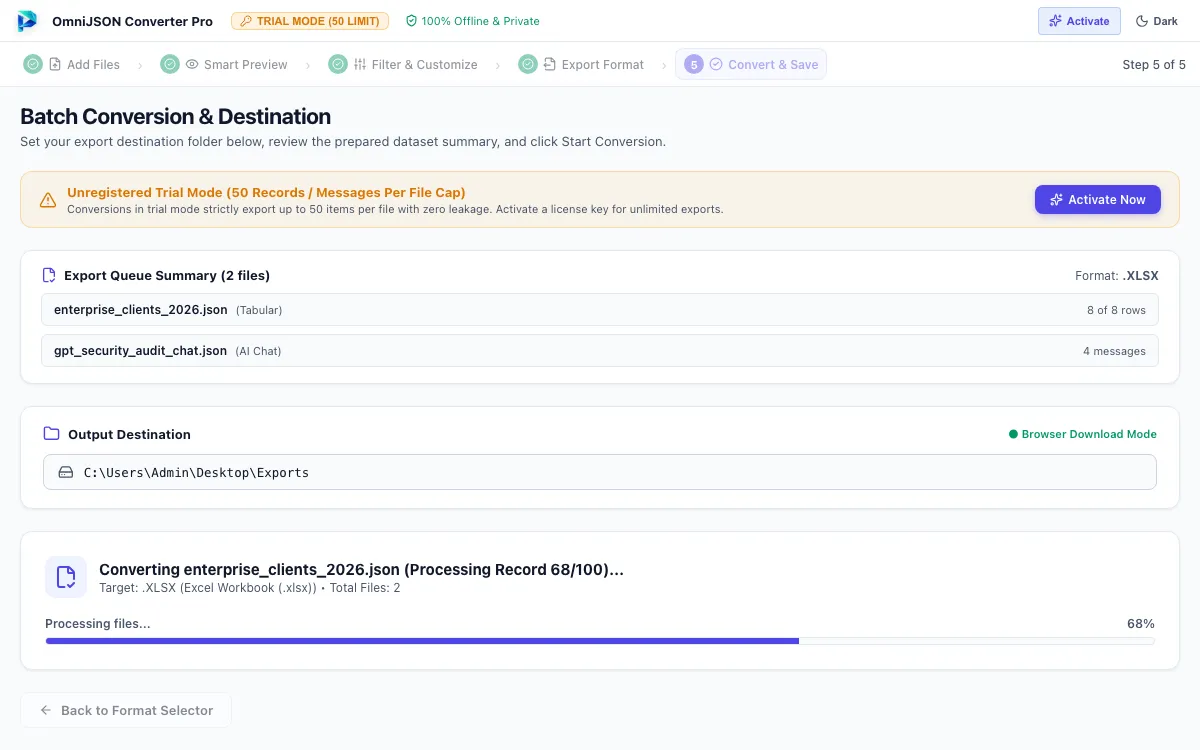Viewport: 1200px width, 750px height.
Task: Click the green check circle before Export Format
Action: [x=528, y=64]
